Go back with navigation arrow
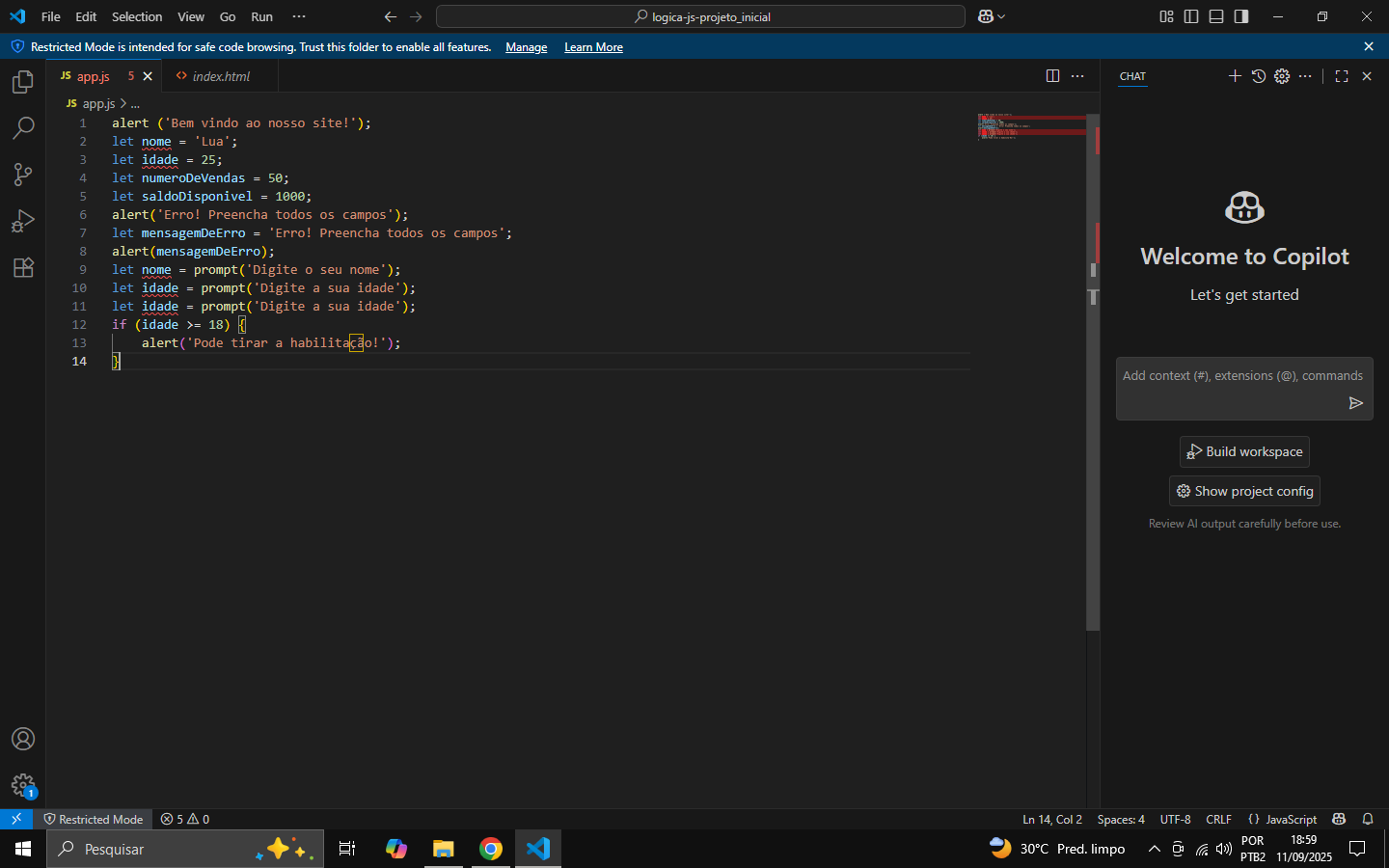 click(x=391, y=16)
